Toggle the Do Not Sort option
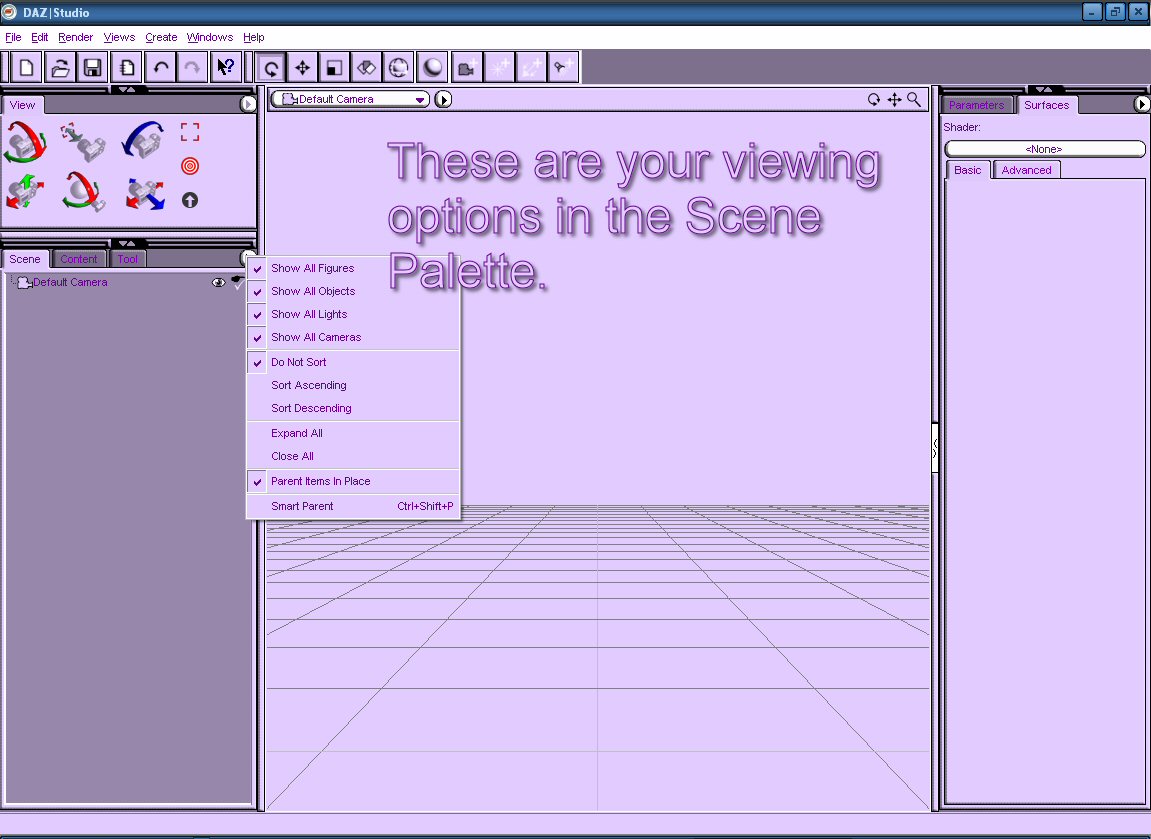 pyautogui.click(x=353, y=363)
